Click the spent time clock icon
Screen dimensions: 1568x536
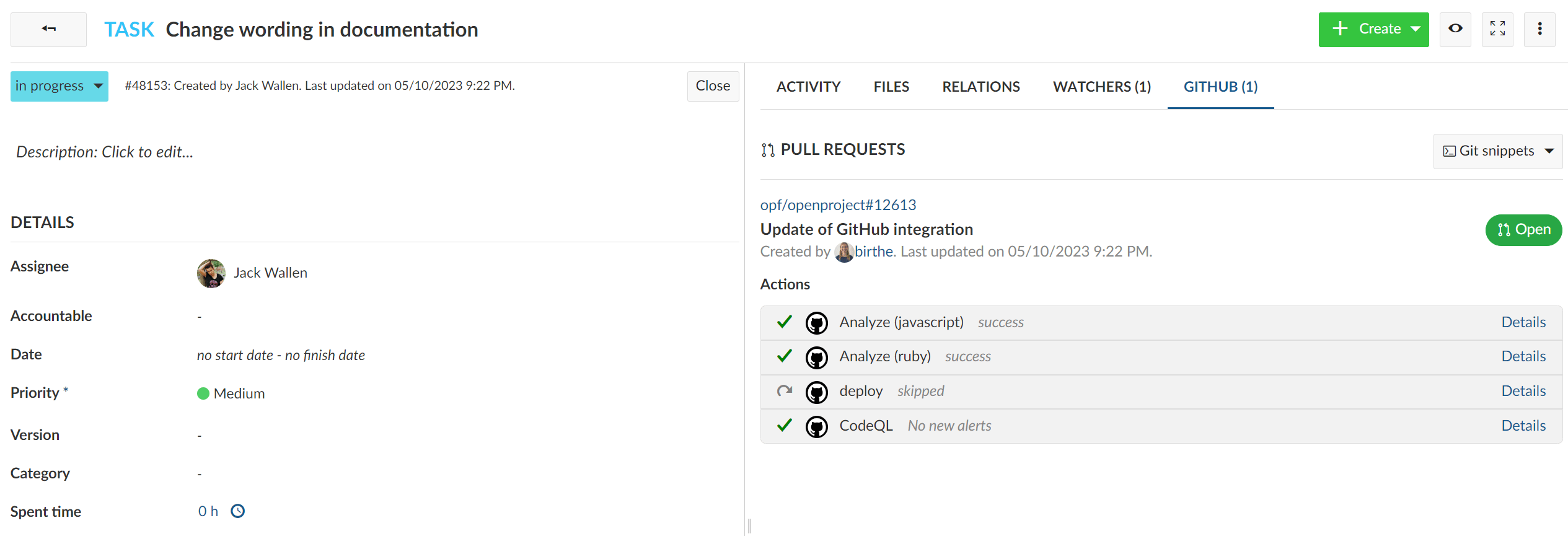tap(238, 511)
